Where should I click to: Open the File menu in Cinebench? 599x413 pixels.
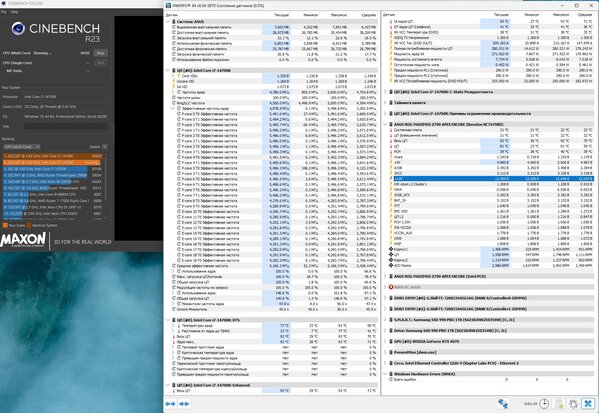pos(3,12)
